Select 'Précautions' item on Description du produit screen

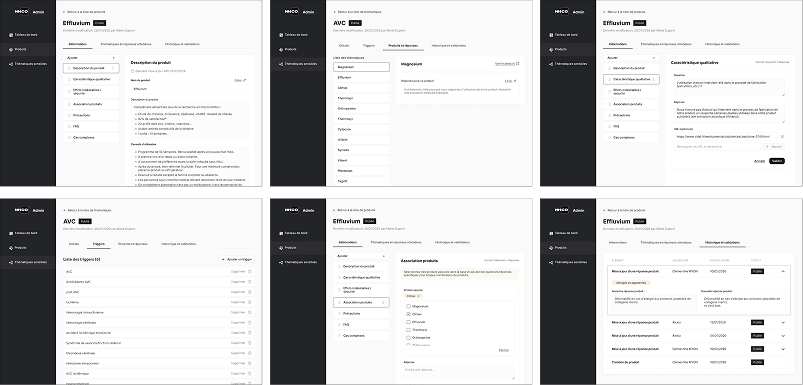click(91, 115)
